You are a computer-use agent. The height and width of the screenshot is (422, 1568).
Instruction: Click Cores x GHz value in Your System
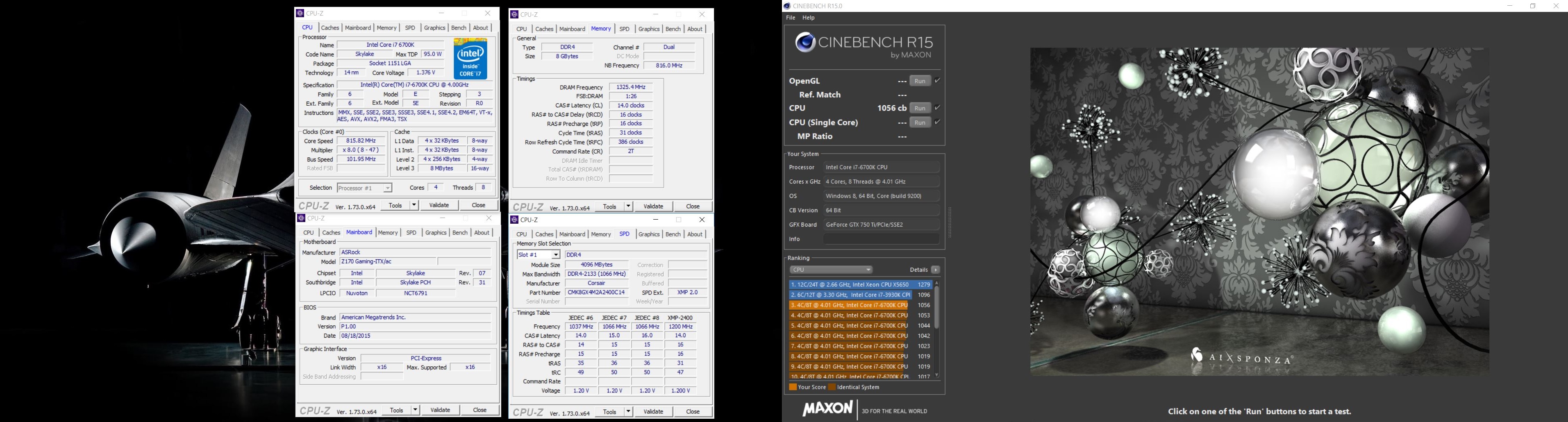(x=882, y=182)
